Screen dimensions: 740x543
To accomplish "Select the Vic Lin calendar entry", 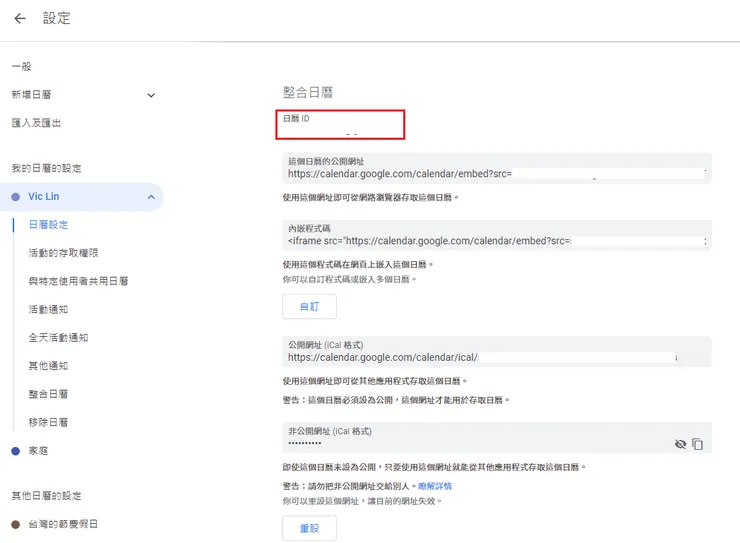I will (81, 197).
